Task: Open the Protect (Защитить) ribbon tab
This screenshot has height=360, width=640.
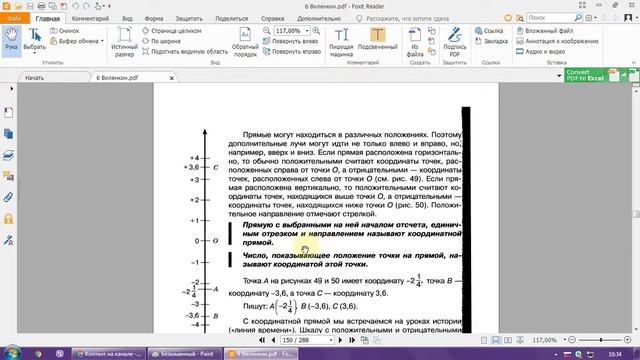Action: (x=189, y=18)
